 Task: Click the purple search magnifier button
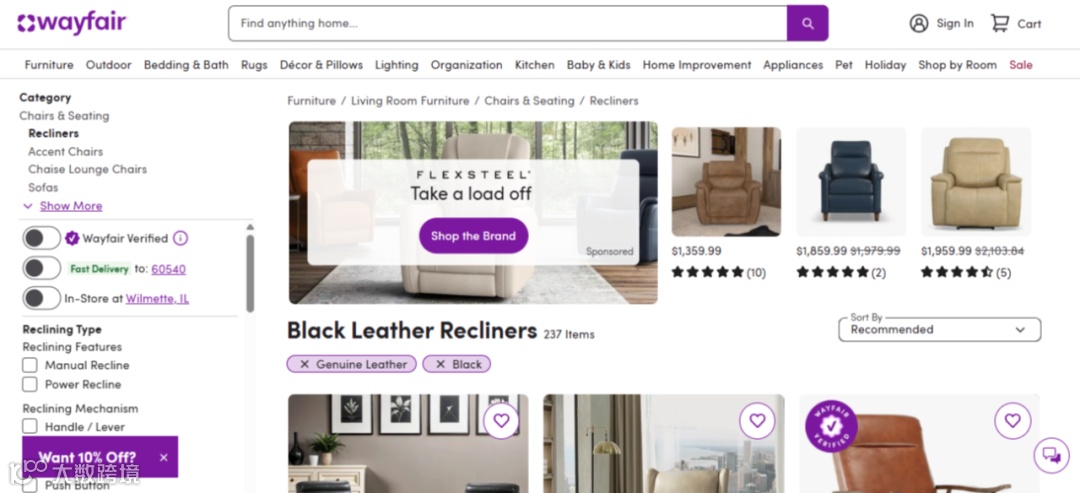pyautogui.click(x=807, y=23)
